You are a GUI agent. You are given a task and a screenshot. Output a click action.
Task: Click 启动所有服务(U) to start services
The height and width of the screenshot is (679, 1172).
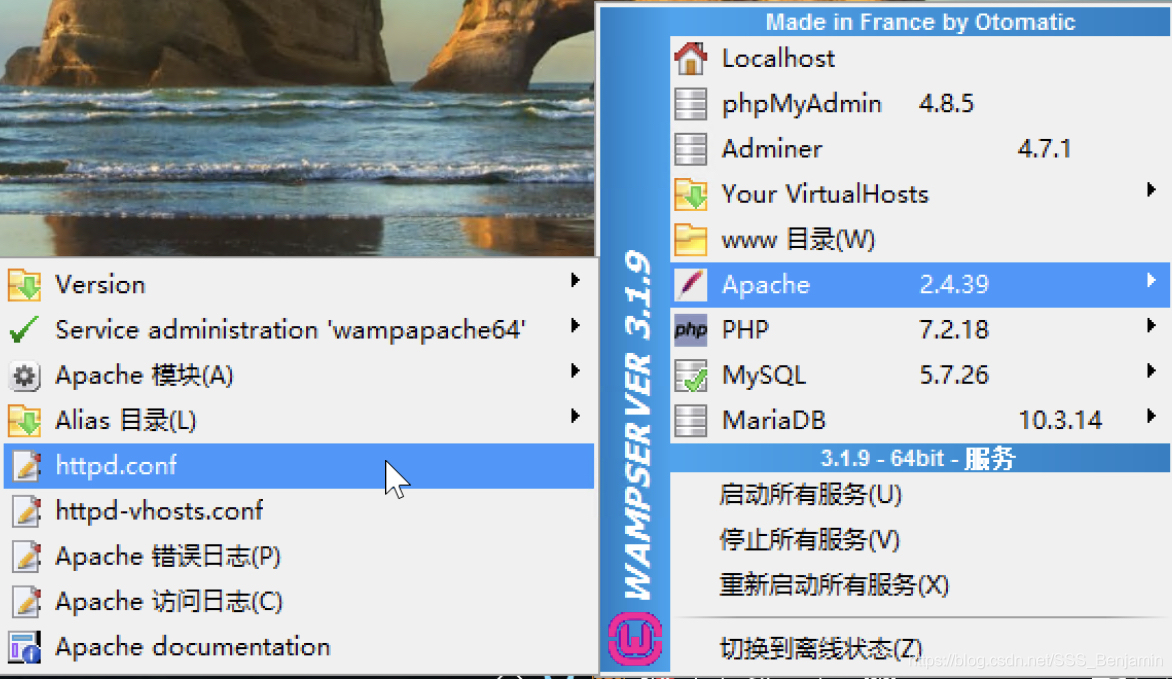pos(919,495)
